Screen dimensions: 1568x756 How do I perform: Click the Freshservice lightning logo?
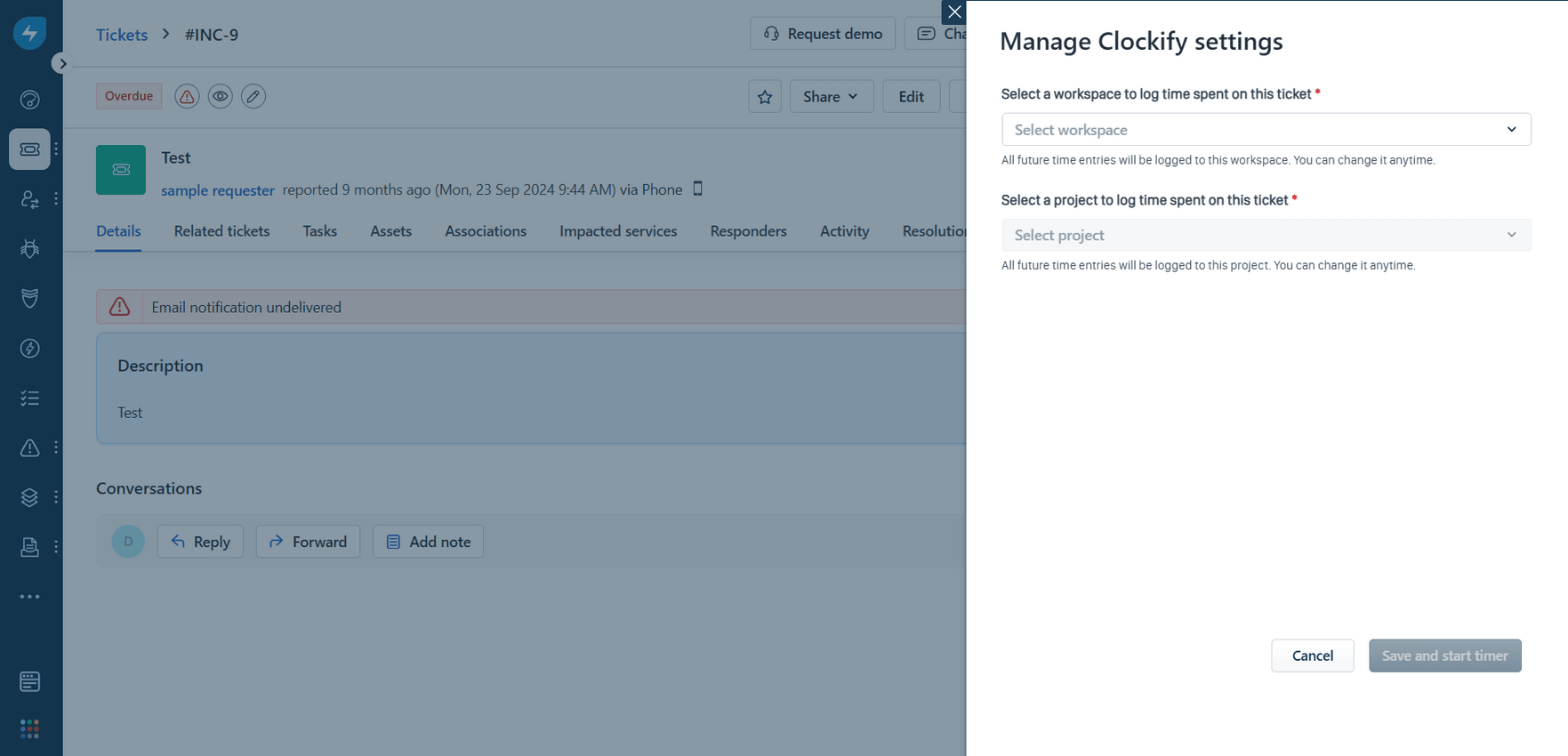[x=29, y=34]
